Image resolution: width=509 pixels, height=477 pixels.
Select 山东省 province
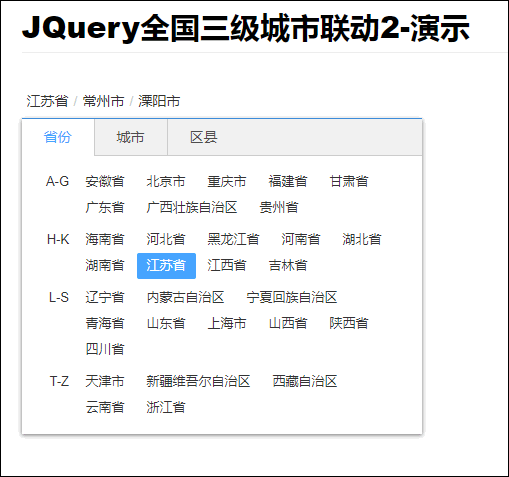point(166,323)
